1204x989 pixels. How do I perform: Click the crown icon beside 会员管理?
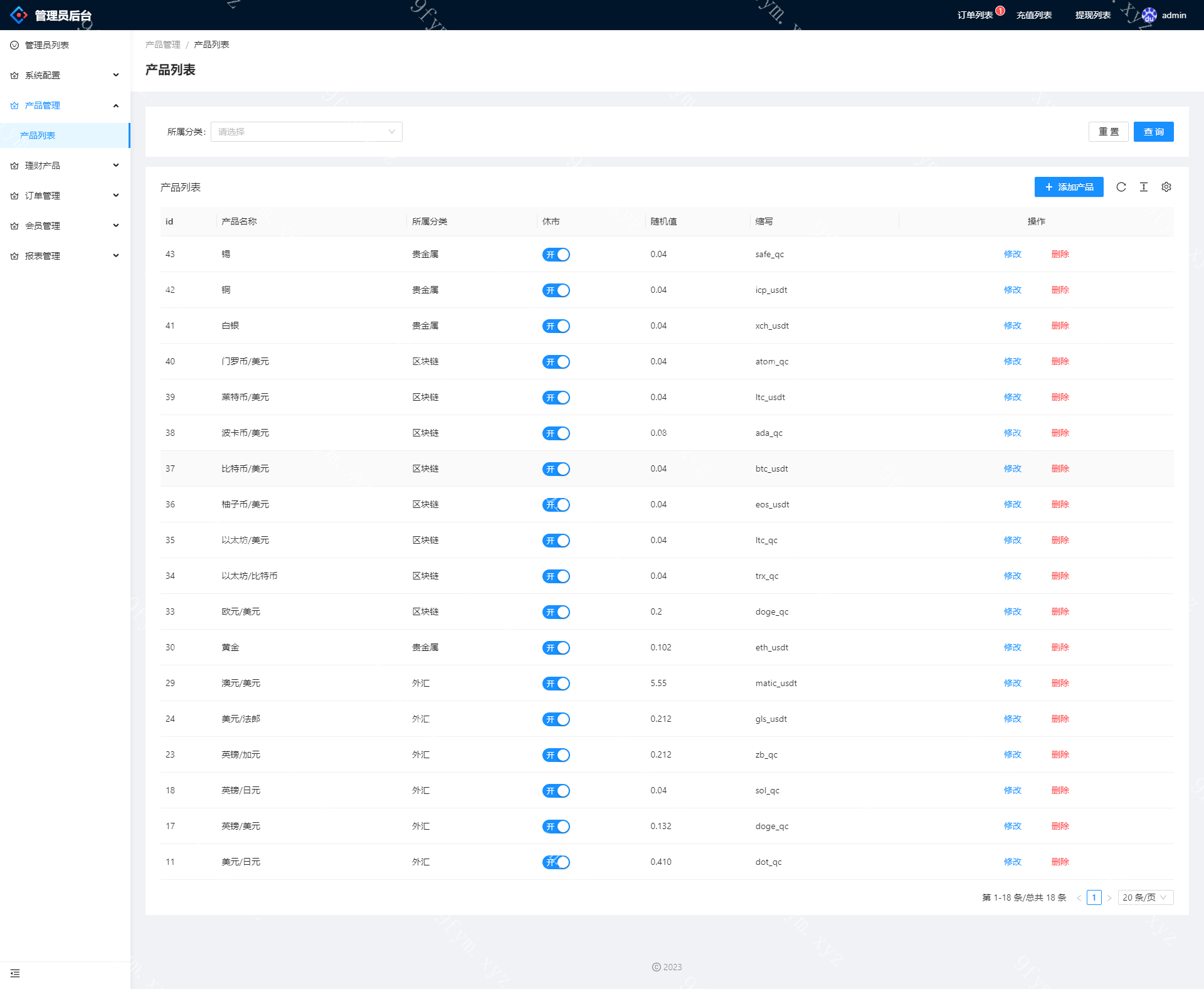(14, 226)
